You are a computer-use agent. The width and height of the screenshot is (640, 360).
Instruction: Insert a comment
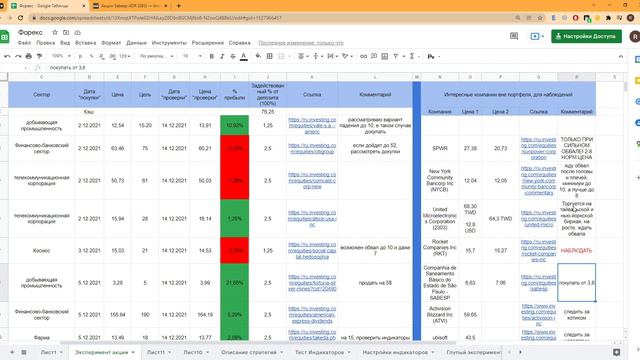pos(374,56)
